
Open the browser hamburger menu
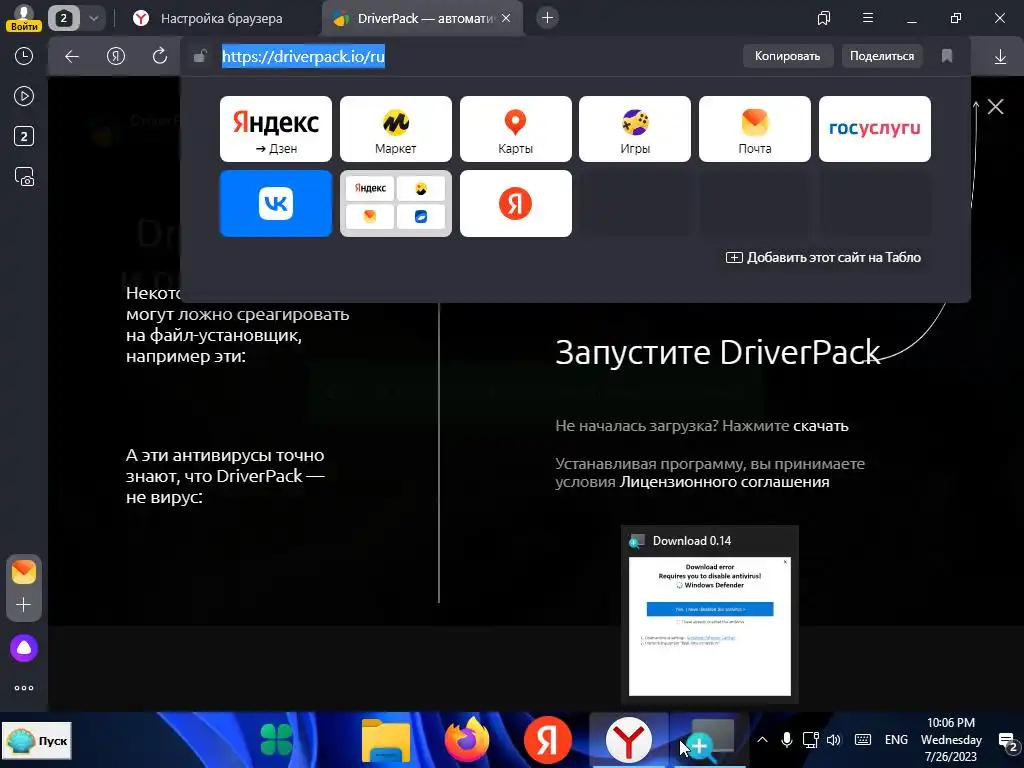pos(868,18)
